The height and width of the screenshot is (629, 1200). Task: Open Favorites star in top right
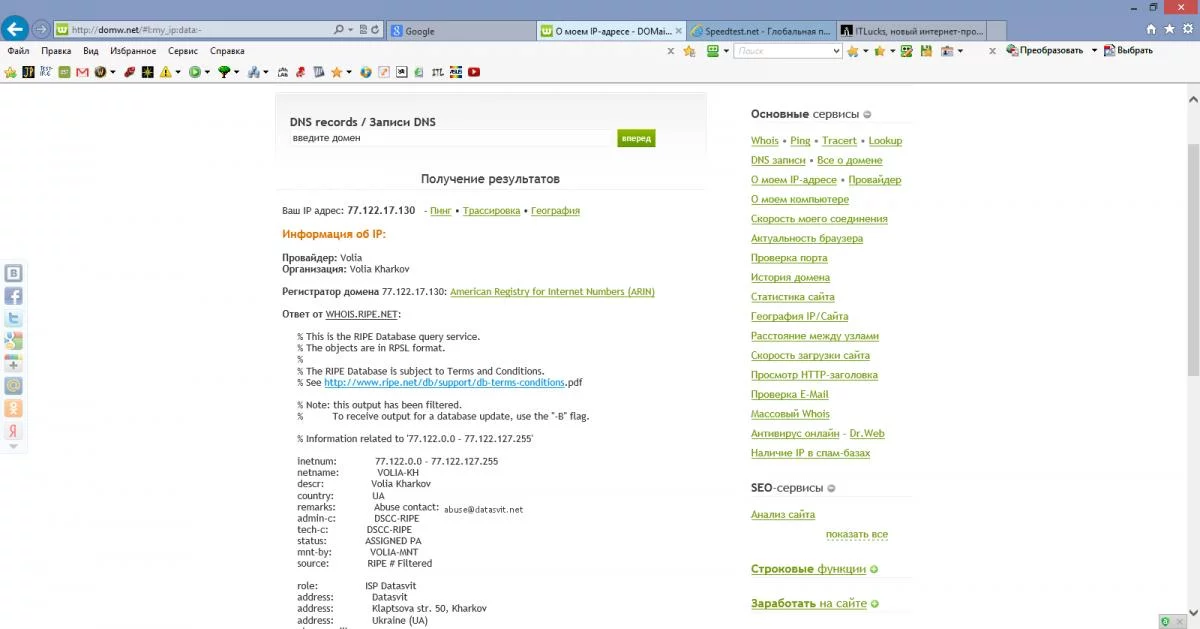pyautogui.click(x=1169, y=30)
